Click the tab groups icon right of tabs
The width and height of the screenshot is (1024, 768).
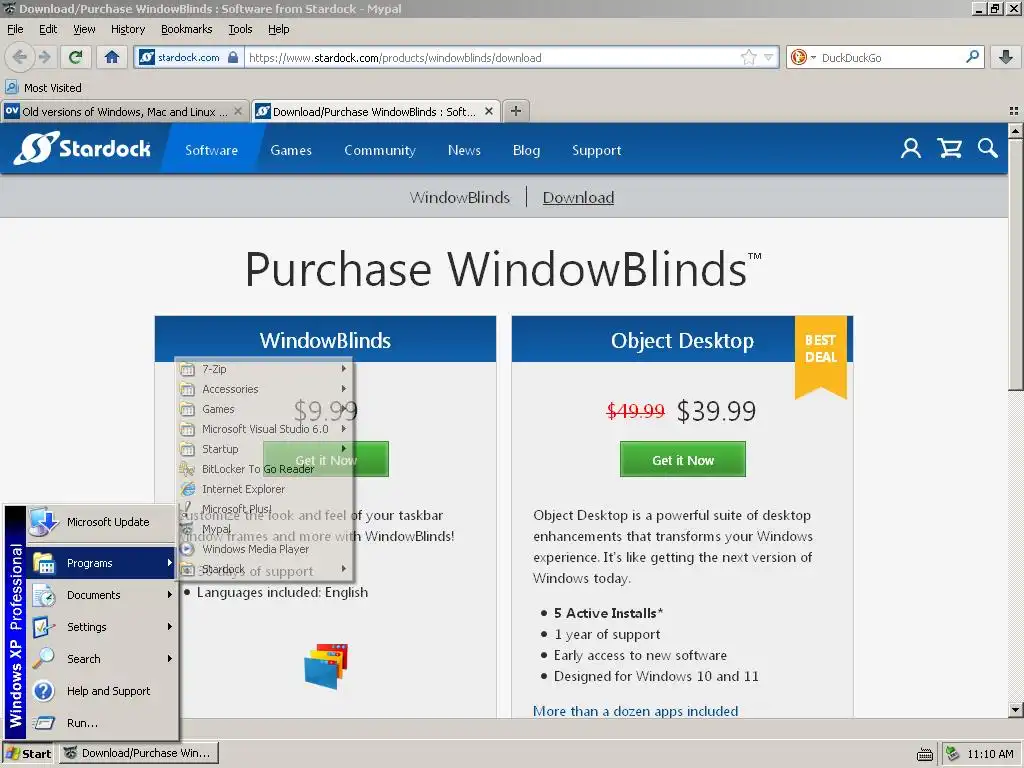pos(1014,111)
